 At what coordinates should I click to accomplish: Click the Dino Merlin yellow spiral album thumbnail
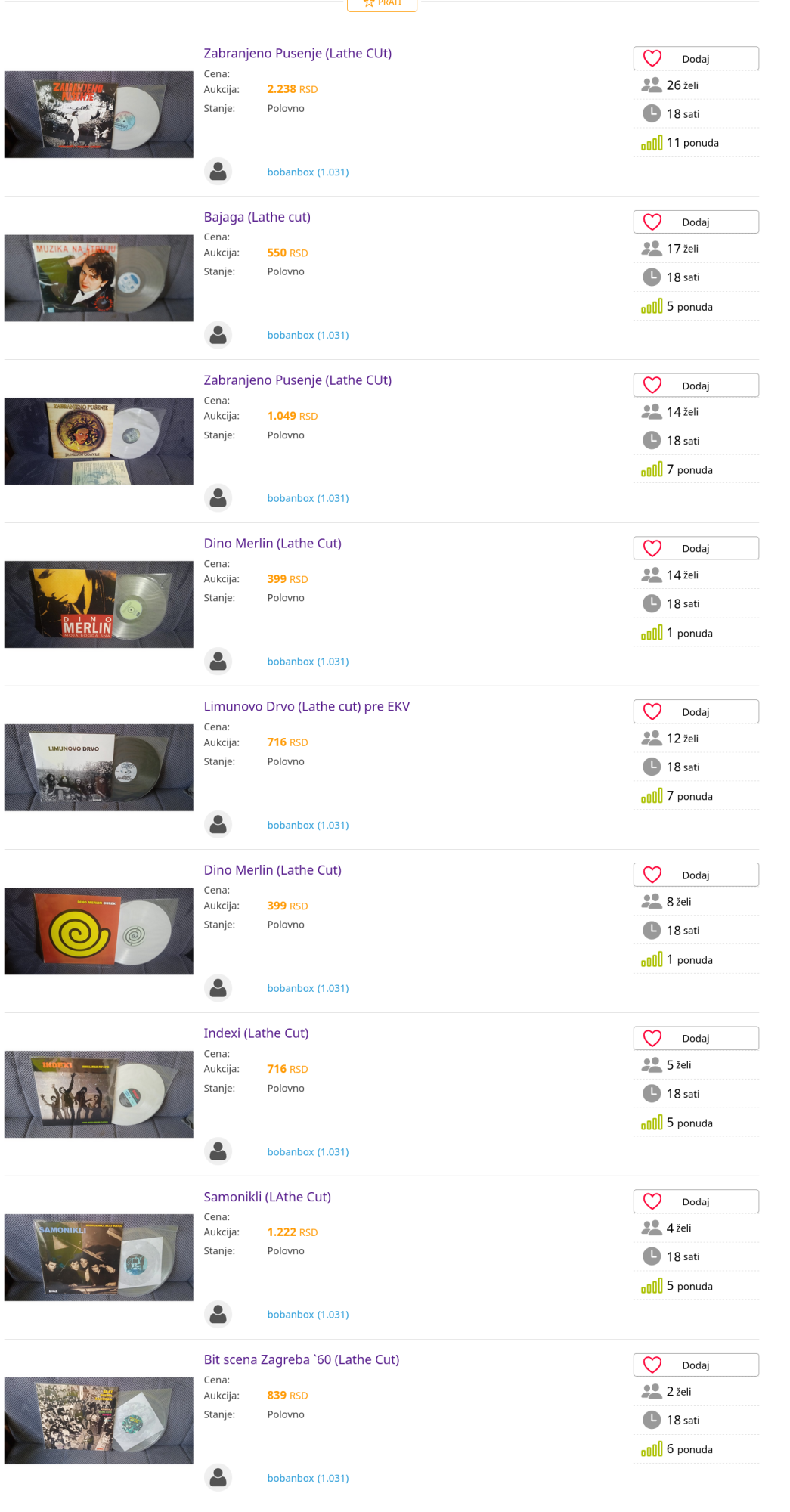coord(99,931)
